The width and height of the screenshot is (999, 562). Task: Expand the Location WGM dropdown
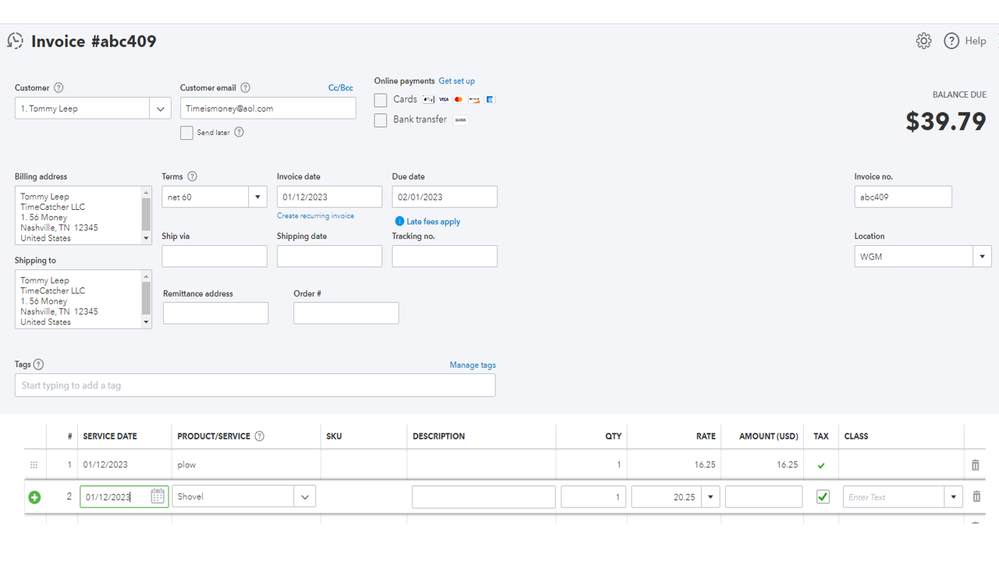click(x=980, y=257)
